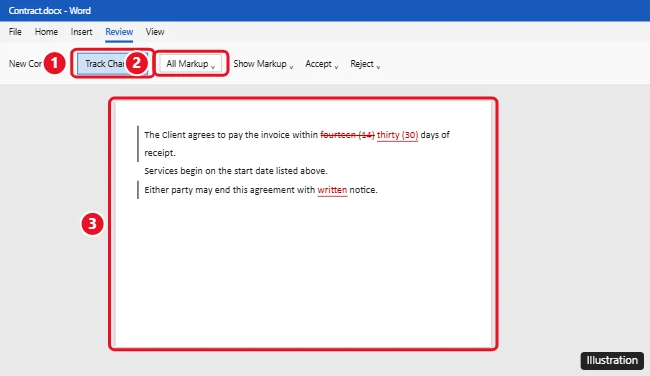Click the "Contract.docx - Word" title text
The height and width of the screenshot is (376, 650).
(x=50, y=11)
